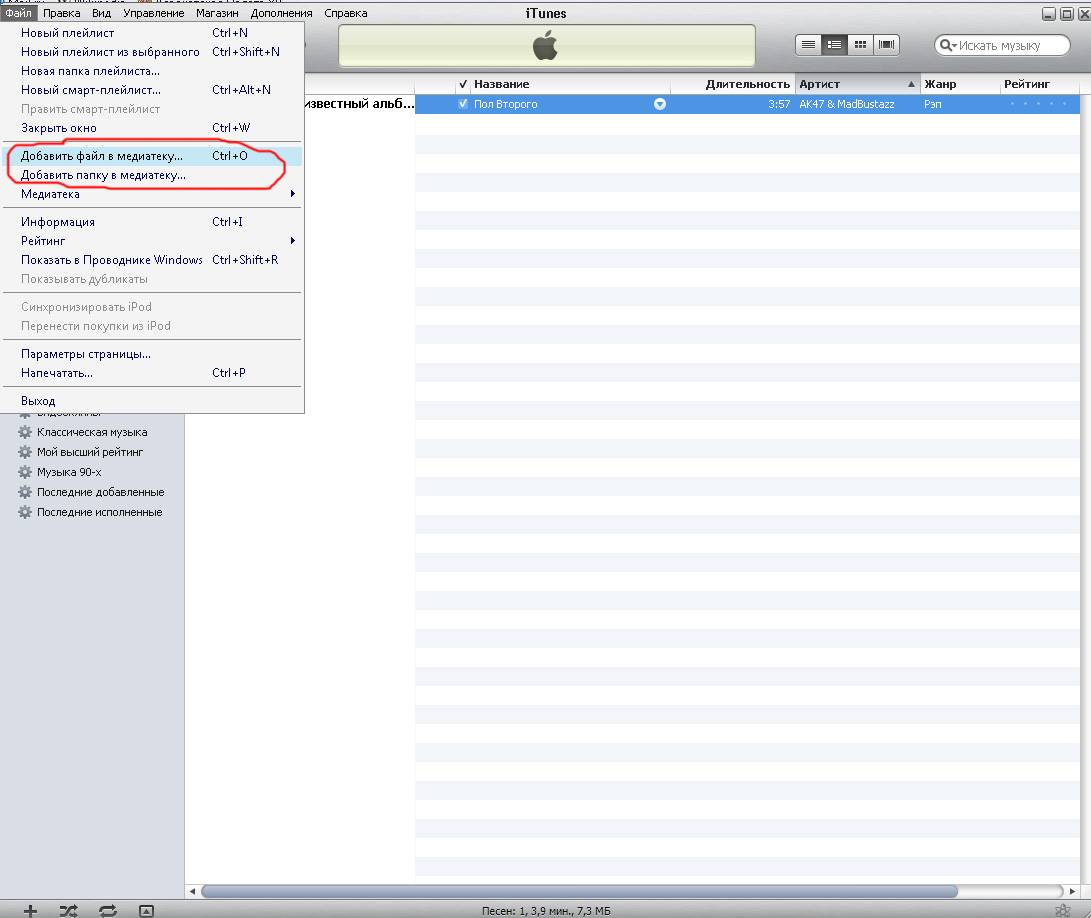
Task: Toggle shuffle icon in bottom bar
Action: pyautogui.click(x=68, y=910)
